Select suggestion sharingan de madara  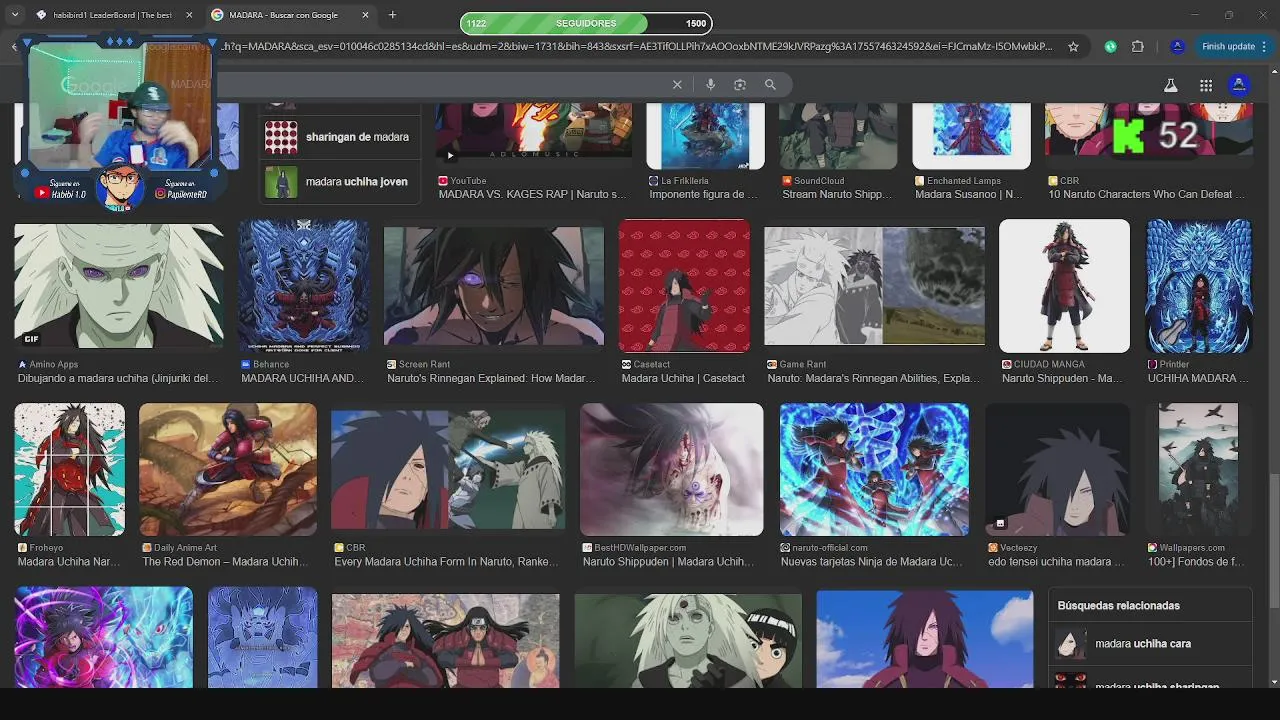[340, 137]
